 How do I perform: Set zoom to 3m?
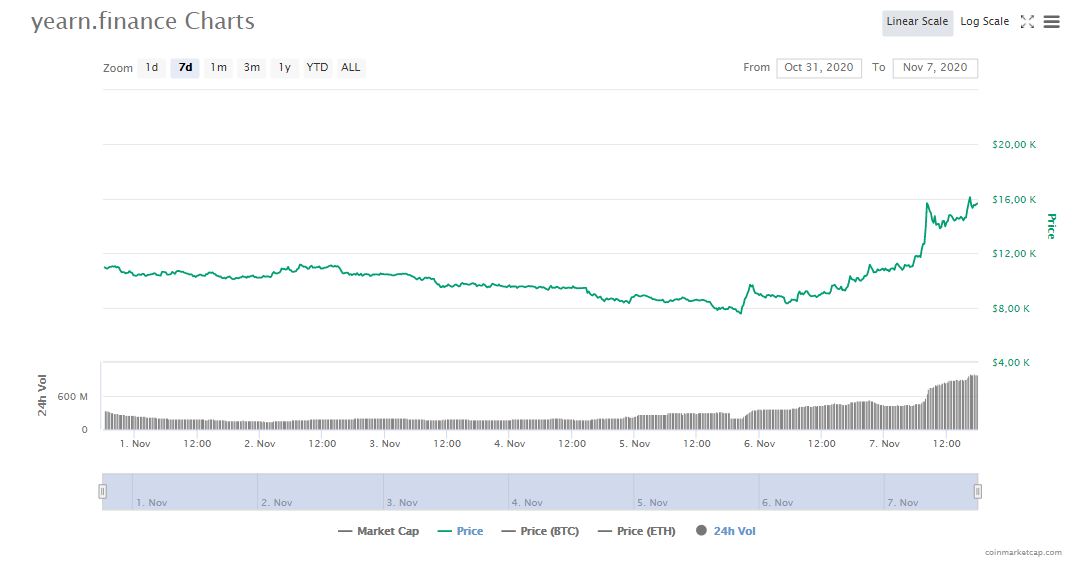pos(252,68)
